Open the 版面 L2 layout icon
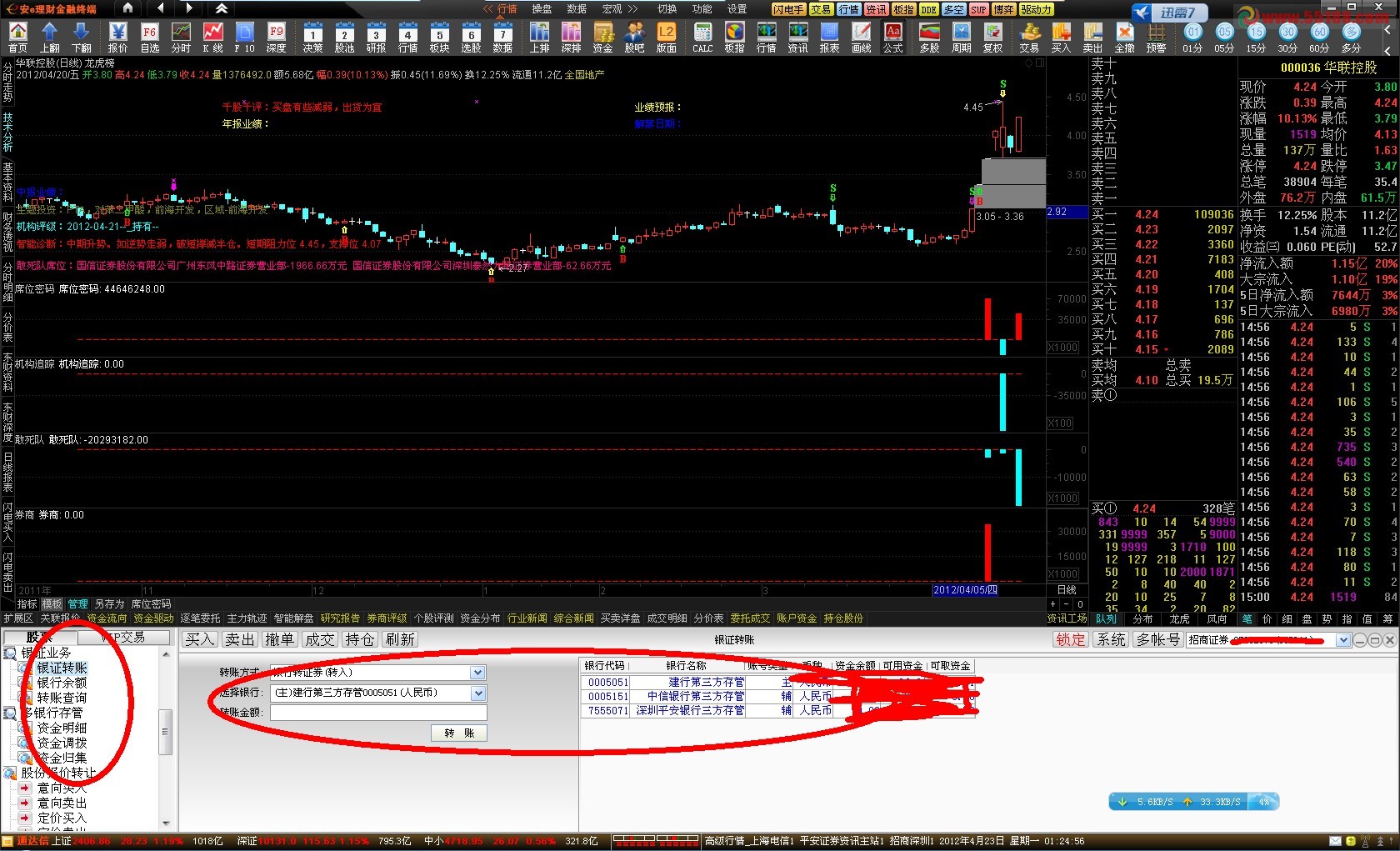 pyautogui.click(x=666, y=37)
